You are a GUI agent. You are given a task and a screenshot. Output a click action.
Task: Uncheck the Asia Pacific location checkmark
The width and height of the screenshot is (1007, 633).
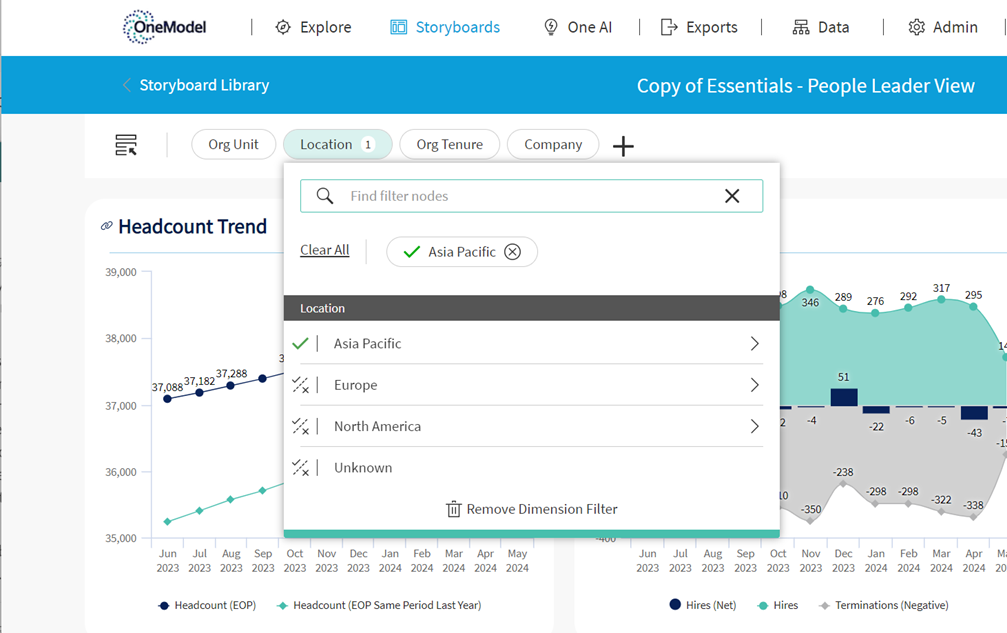(300, 343)
